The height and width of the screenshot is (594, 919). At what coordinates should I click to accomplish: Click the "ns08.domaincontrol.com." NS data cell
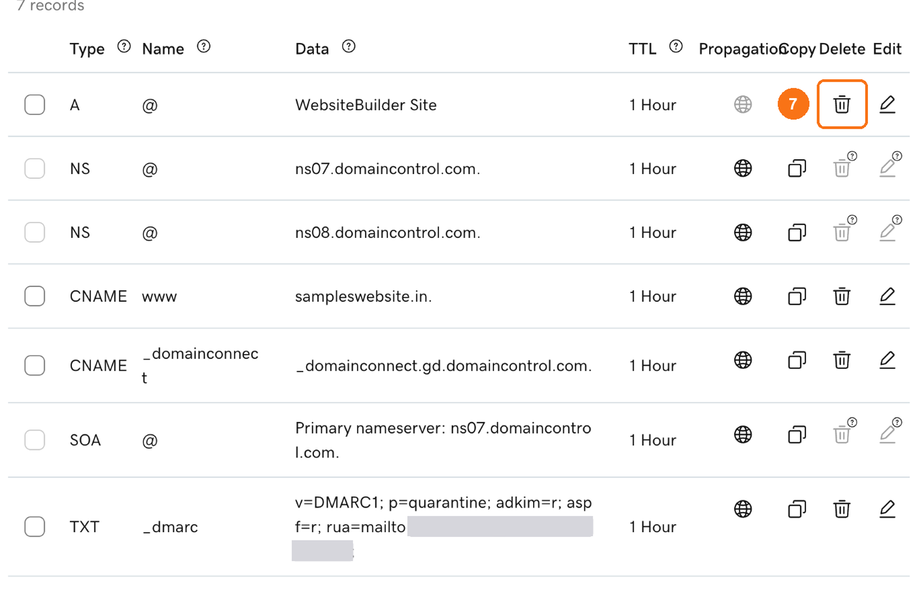[387, 233]
